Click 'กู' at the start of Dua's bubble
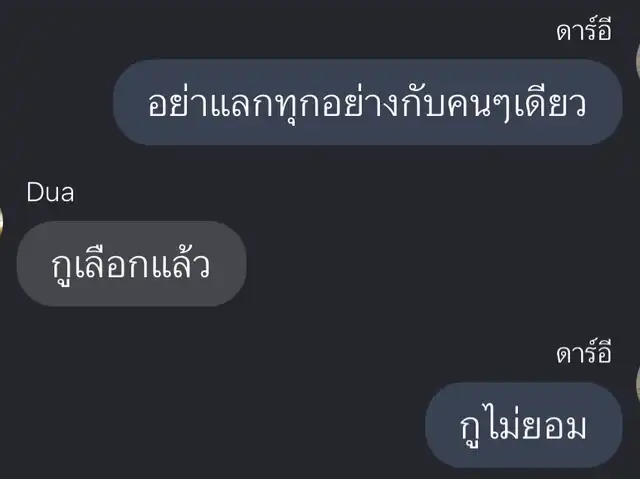640x479 pixels. tap(62, 269)
